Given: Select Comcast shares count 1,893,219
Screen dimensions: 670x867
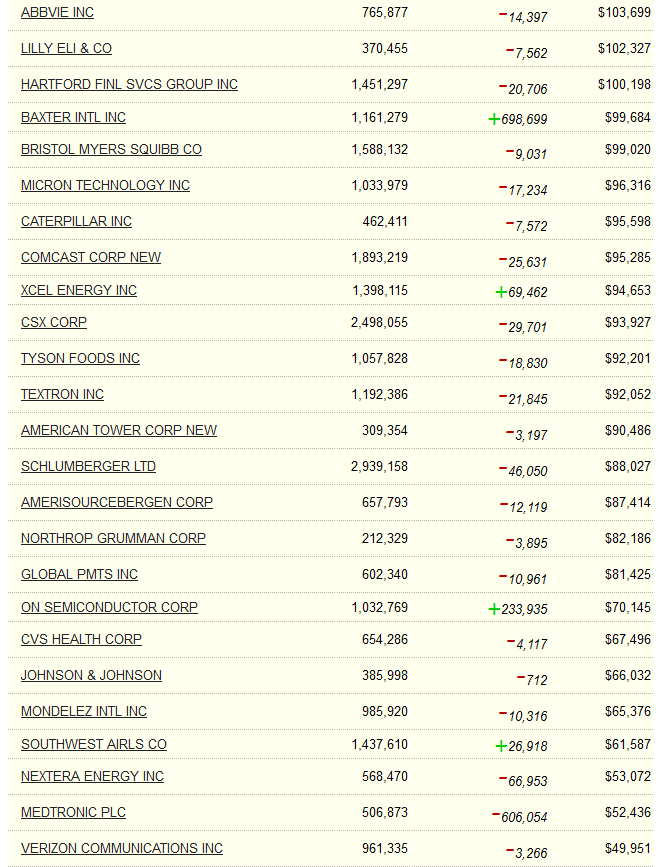Looking at the screenshot, I should pos(380,257).
